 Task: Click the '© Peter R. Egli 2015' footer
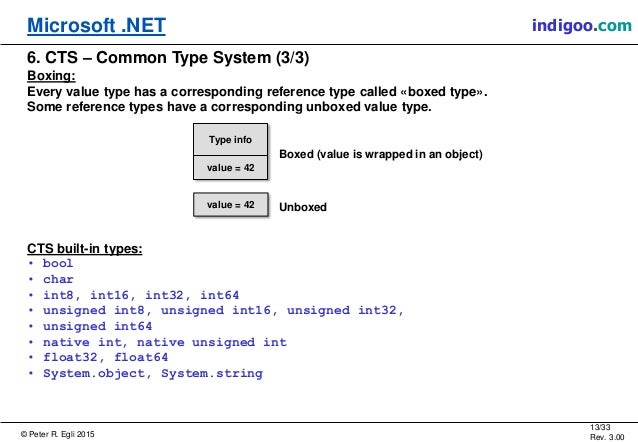(57, 434)
